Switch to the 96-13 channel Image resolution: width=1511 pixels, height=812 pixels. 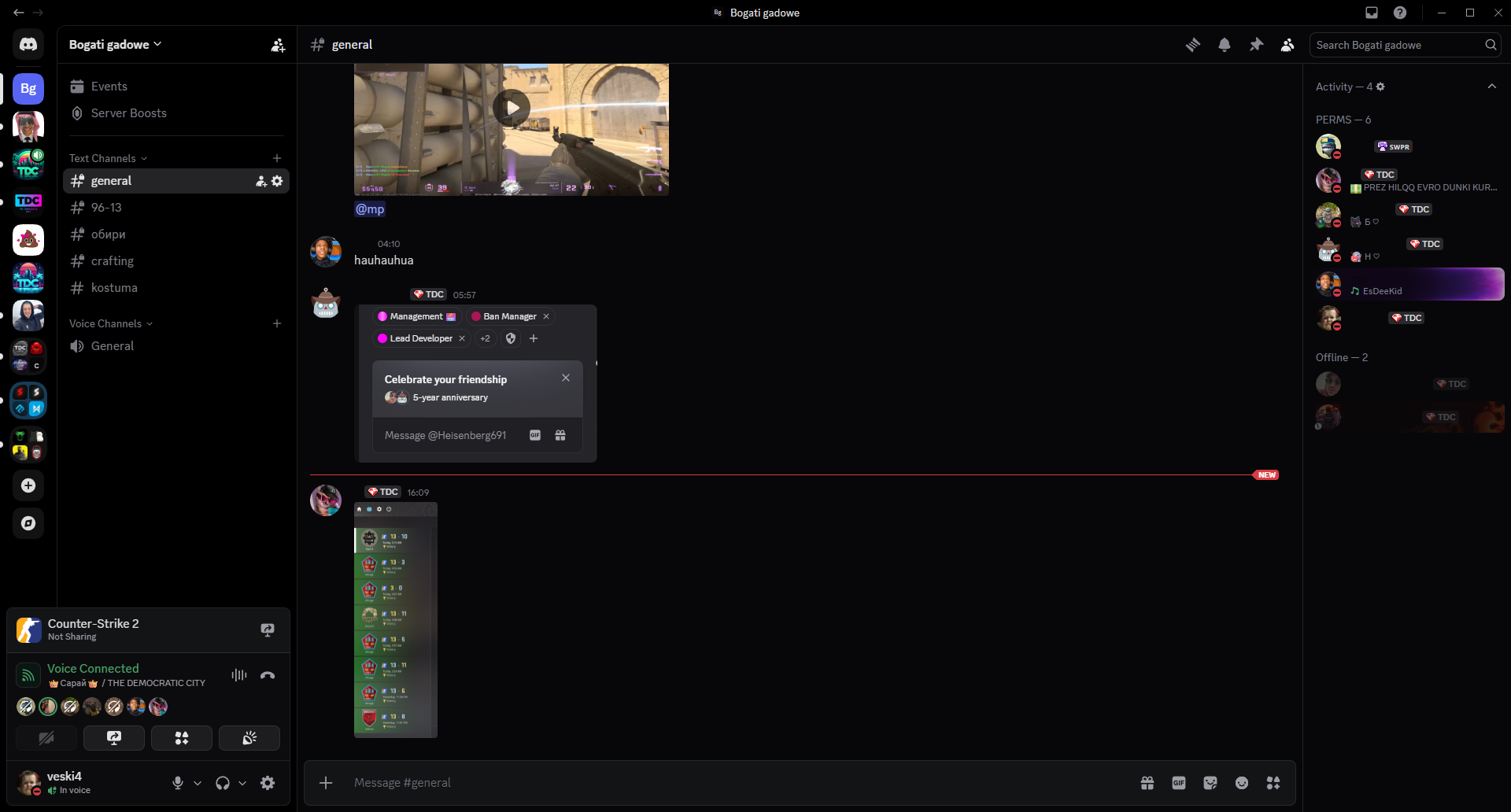[176, 208]
